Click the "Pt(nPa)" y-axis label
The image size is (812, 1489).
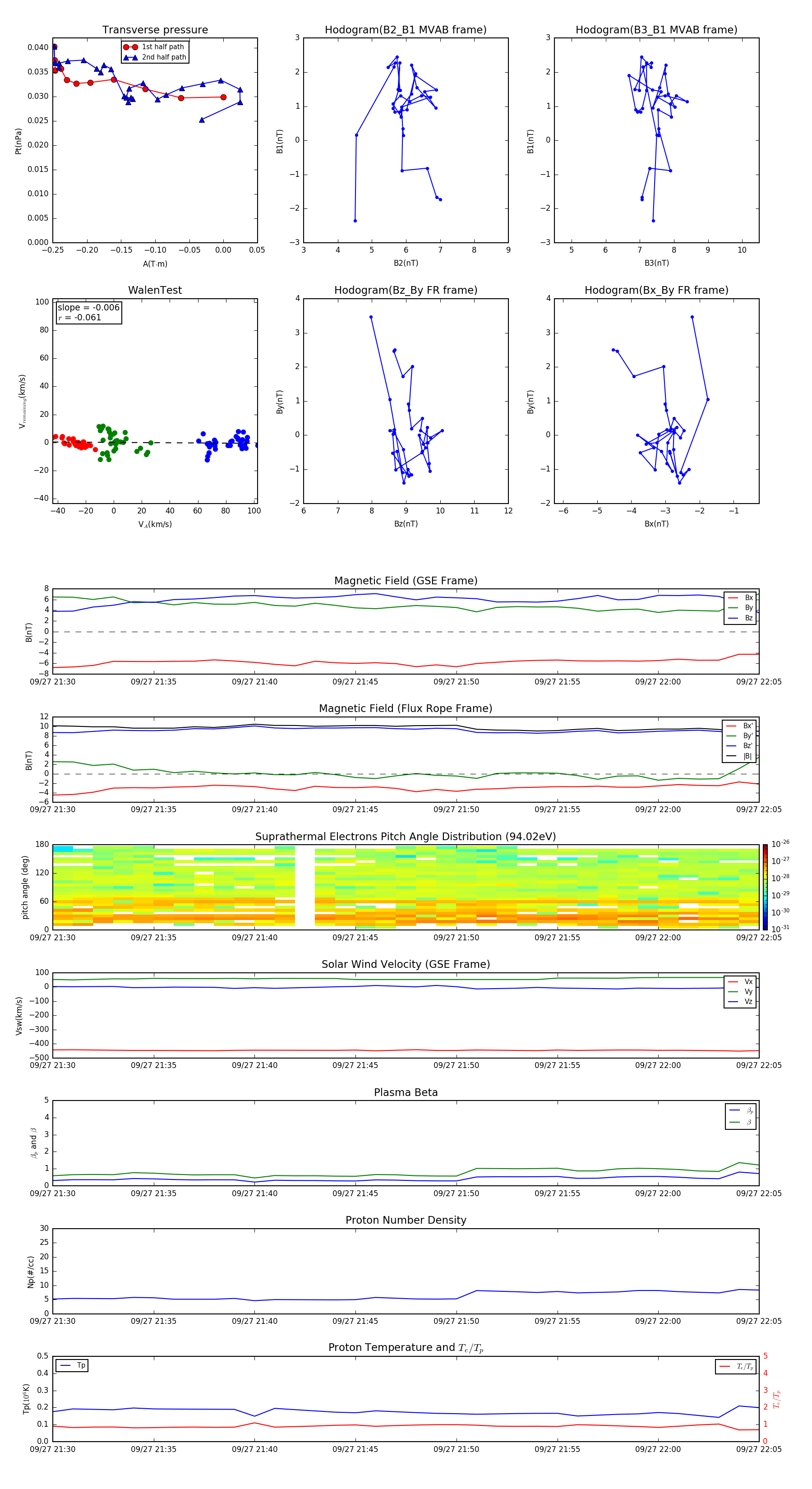18,140
